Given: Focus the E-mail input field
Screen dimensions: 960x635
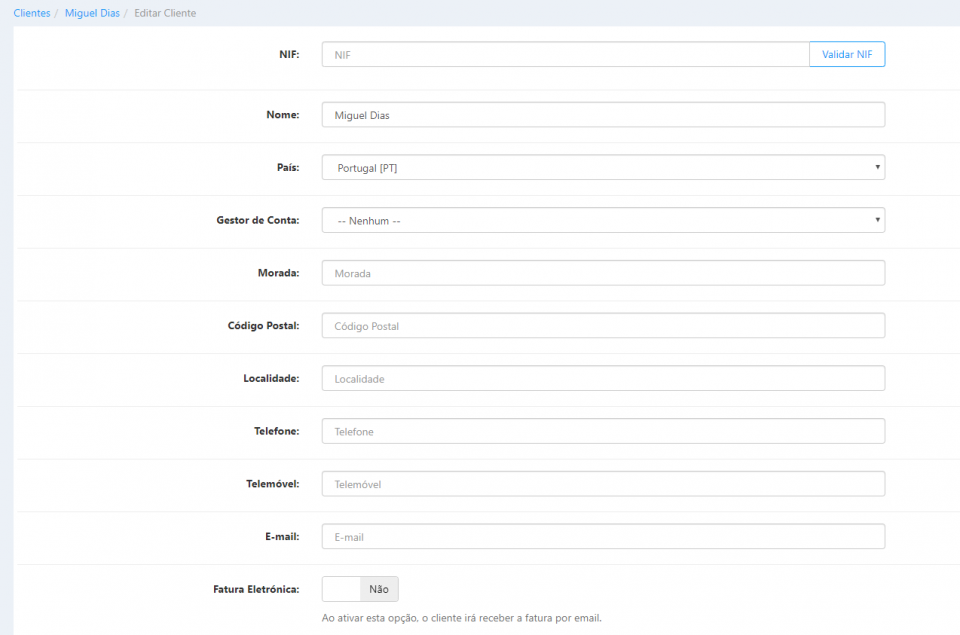Looking at the screenshot, I should click(601, 536).
